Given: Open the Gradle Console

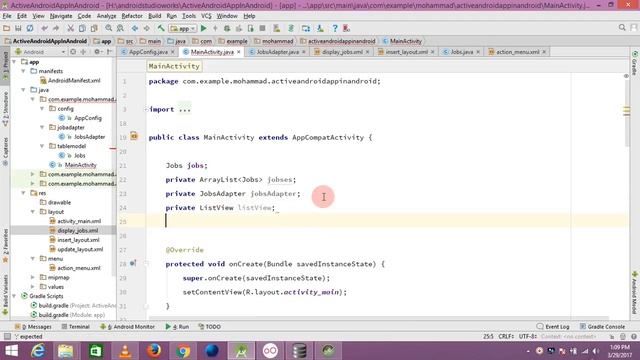Looking at the screenshot, I should pyautogui.click(x=602, y=327).
